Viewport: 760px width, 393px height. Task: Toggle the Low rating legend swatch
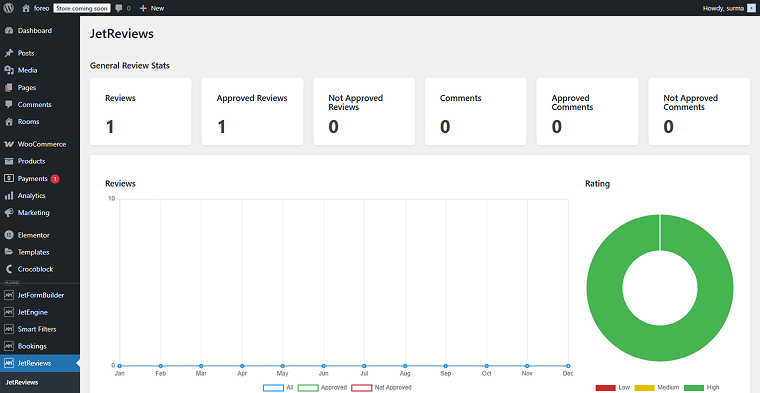pos(605,388)
